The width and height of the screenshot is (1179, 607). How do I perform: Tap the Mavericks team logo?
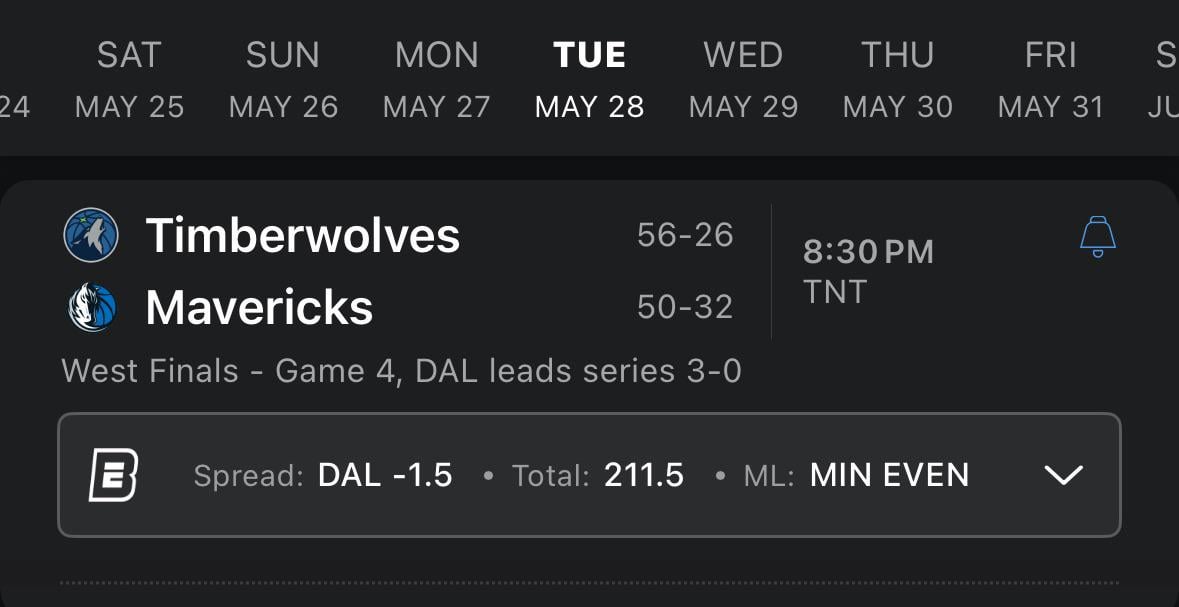pyautogui.click(x=91, y=308)
